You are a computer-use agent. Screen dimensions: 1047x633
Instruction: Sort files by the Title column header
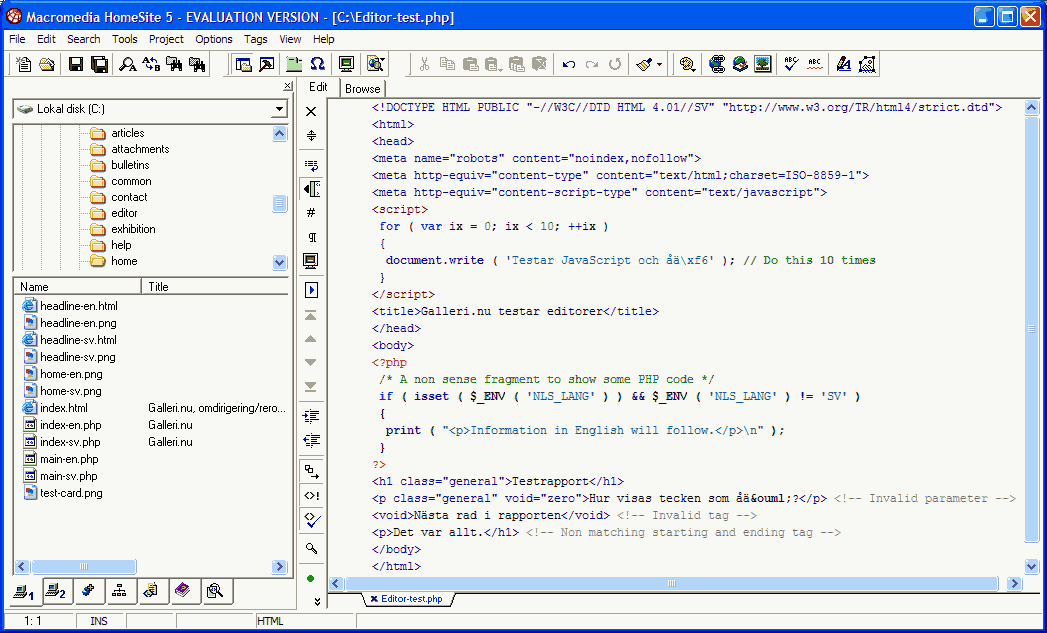pyautogui.click(x=215, y=287)
